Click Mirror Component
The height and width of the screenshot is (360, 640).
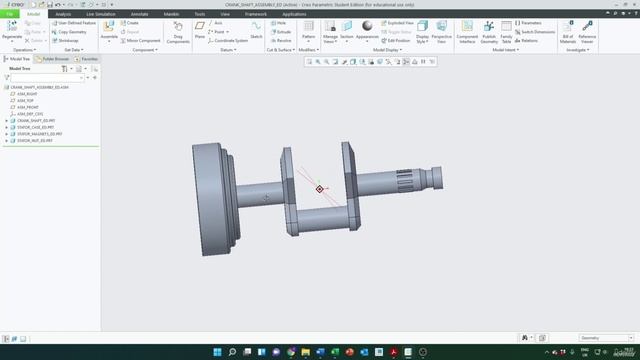[x=140, y=41]
